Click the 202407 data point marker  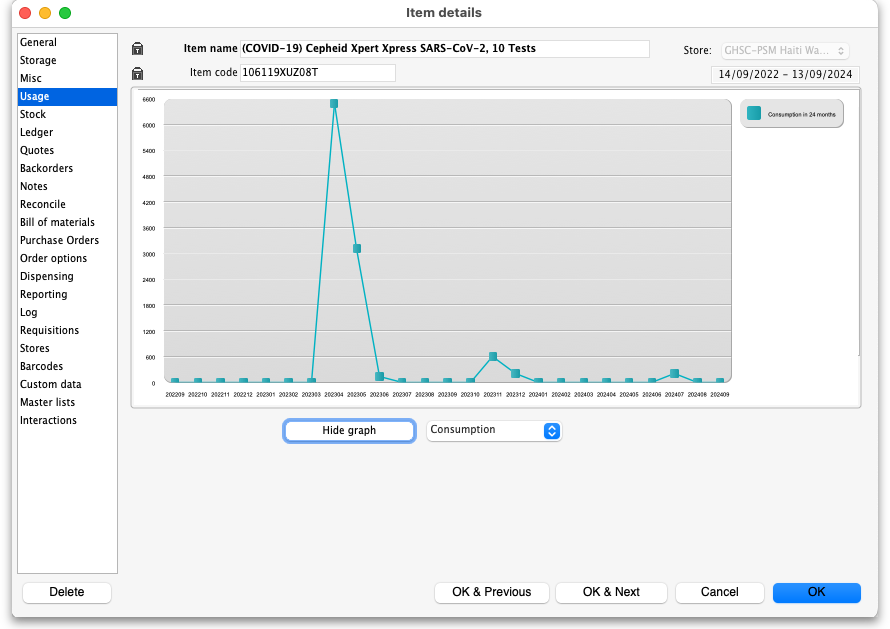click(x=675, y=373)
